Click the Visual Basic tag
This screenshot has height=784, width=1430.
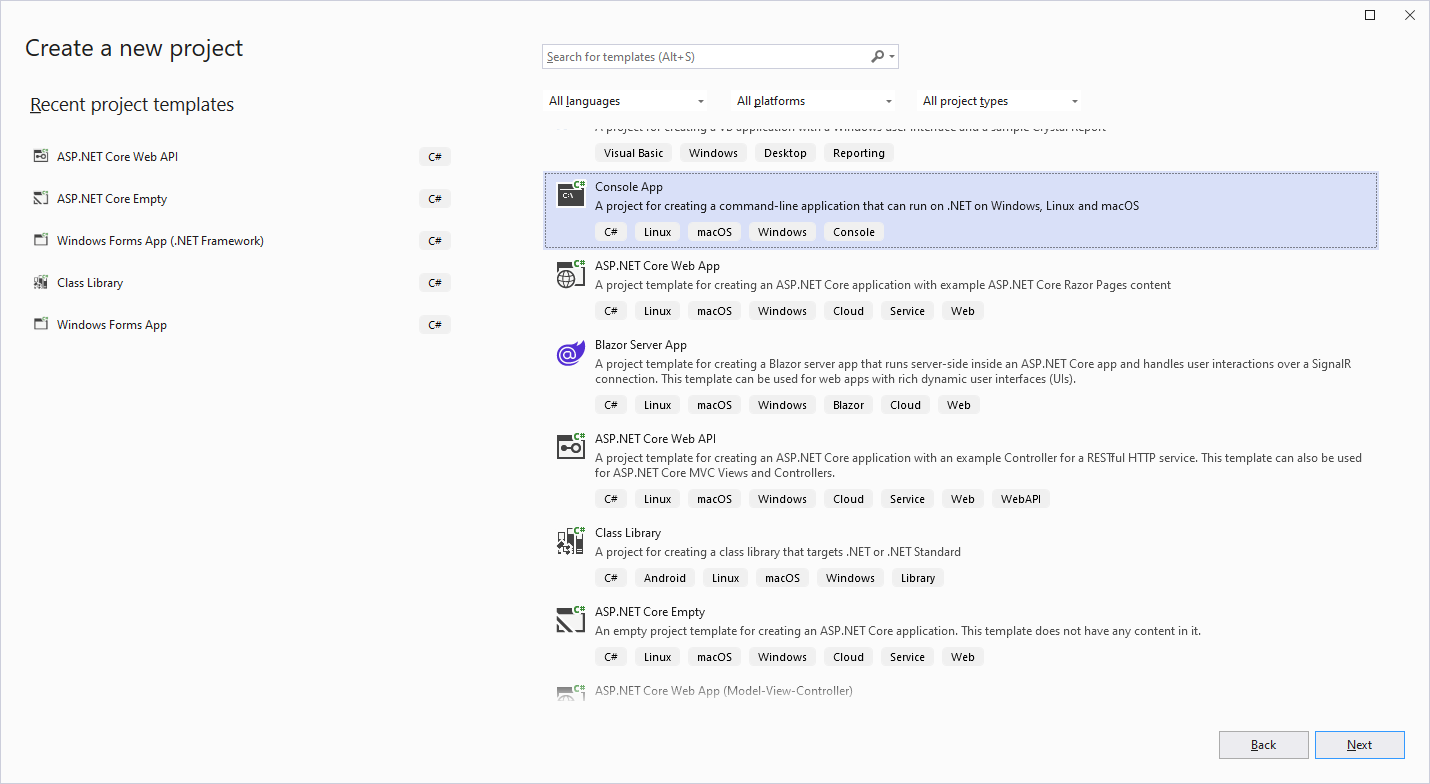tap(633, 153)
